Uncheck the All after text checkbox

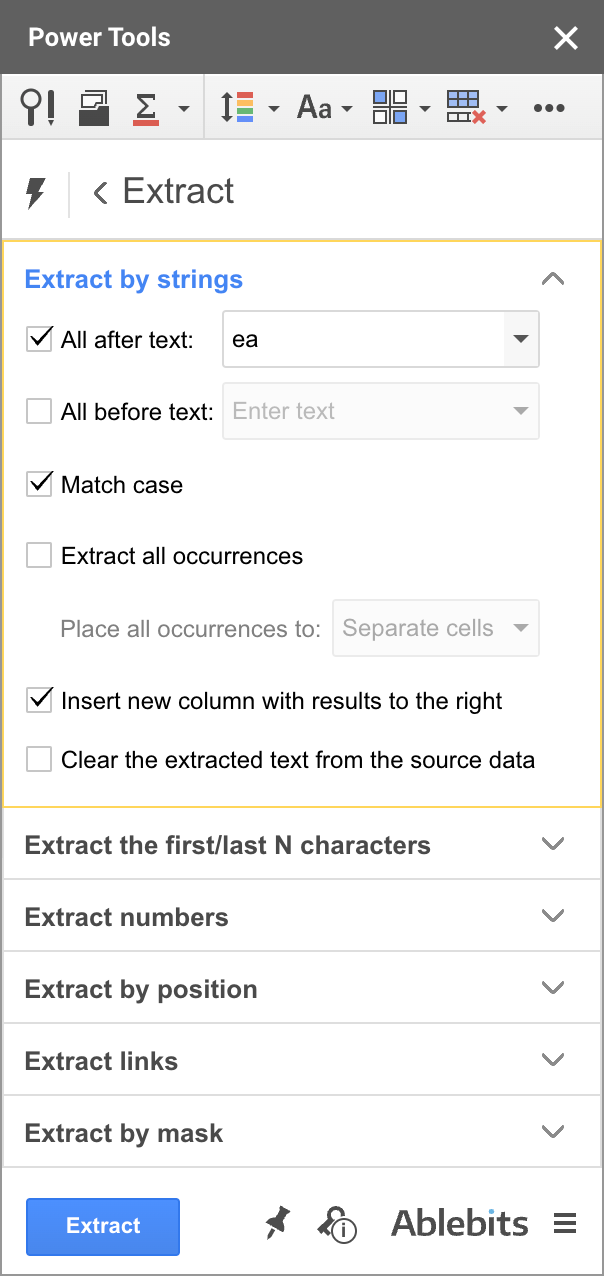[x=39, y=339]
